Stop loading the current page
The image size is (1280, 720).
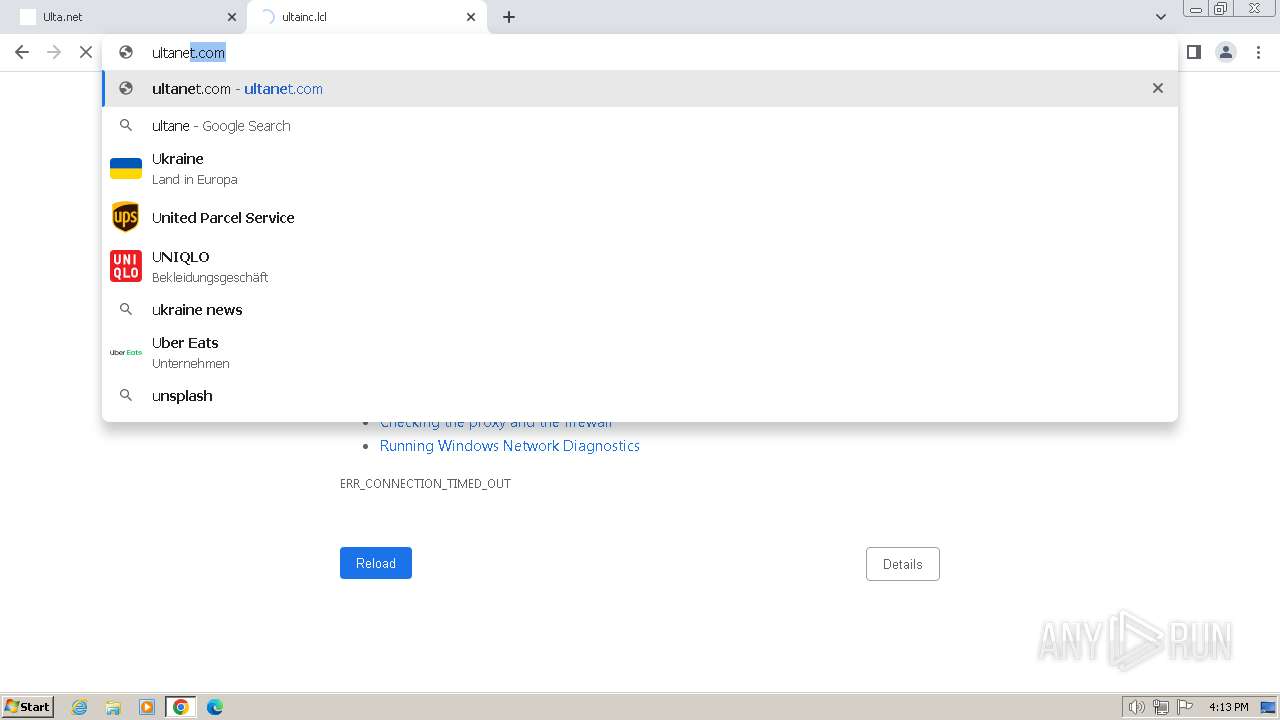pyautogui.click(x=86, y=52)
